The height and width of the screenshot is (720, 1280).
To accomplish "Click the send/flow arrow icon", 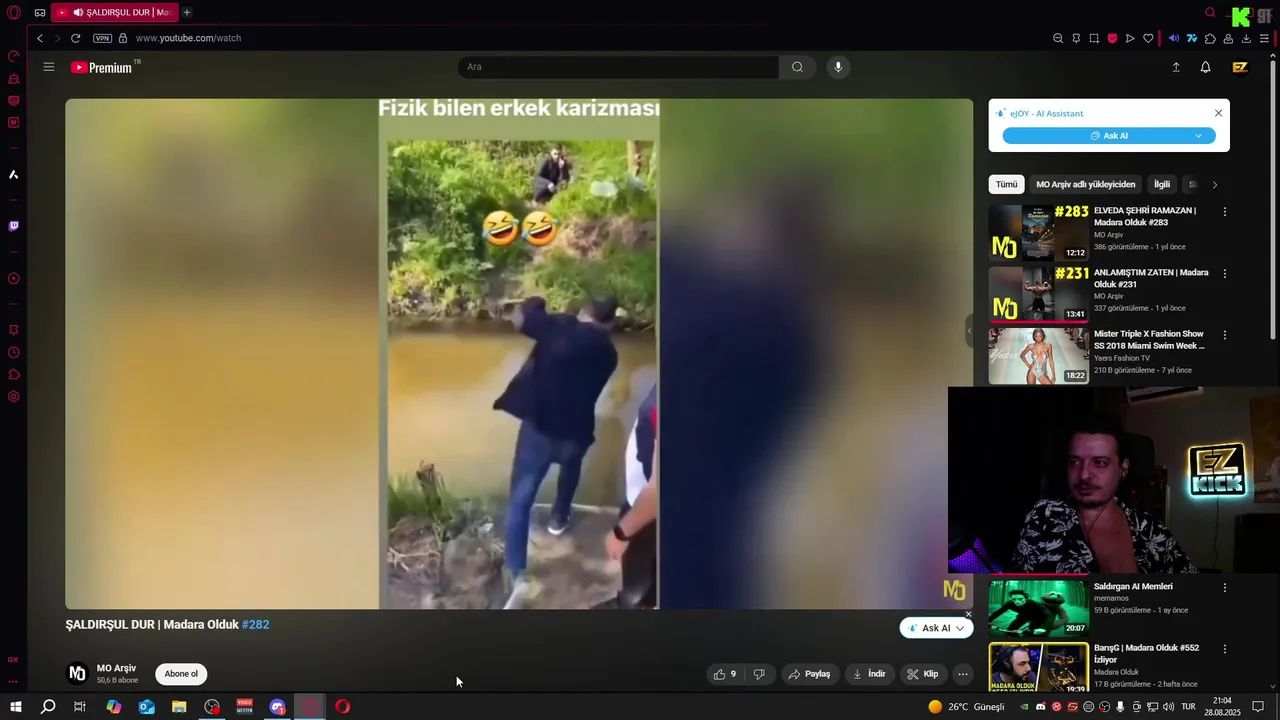I will (1130, 38).
